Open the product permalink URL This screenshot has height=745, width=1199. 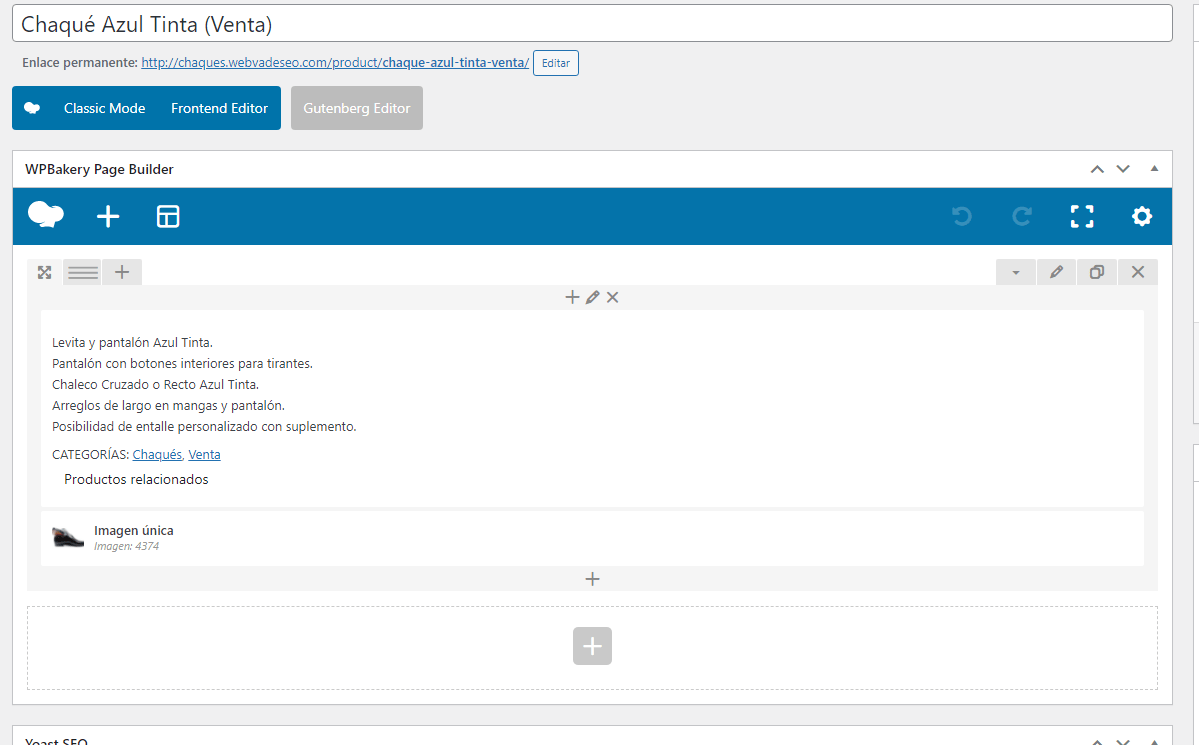click(335, 63)
